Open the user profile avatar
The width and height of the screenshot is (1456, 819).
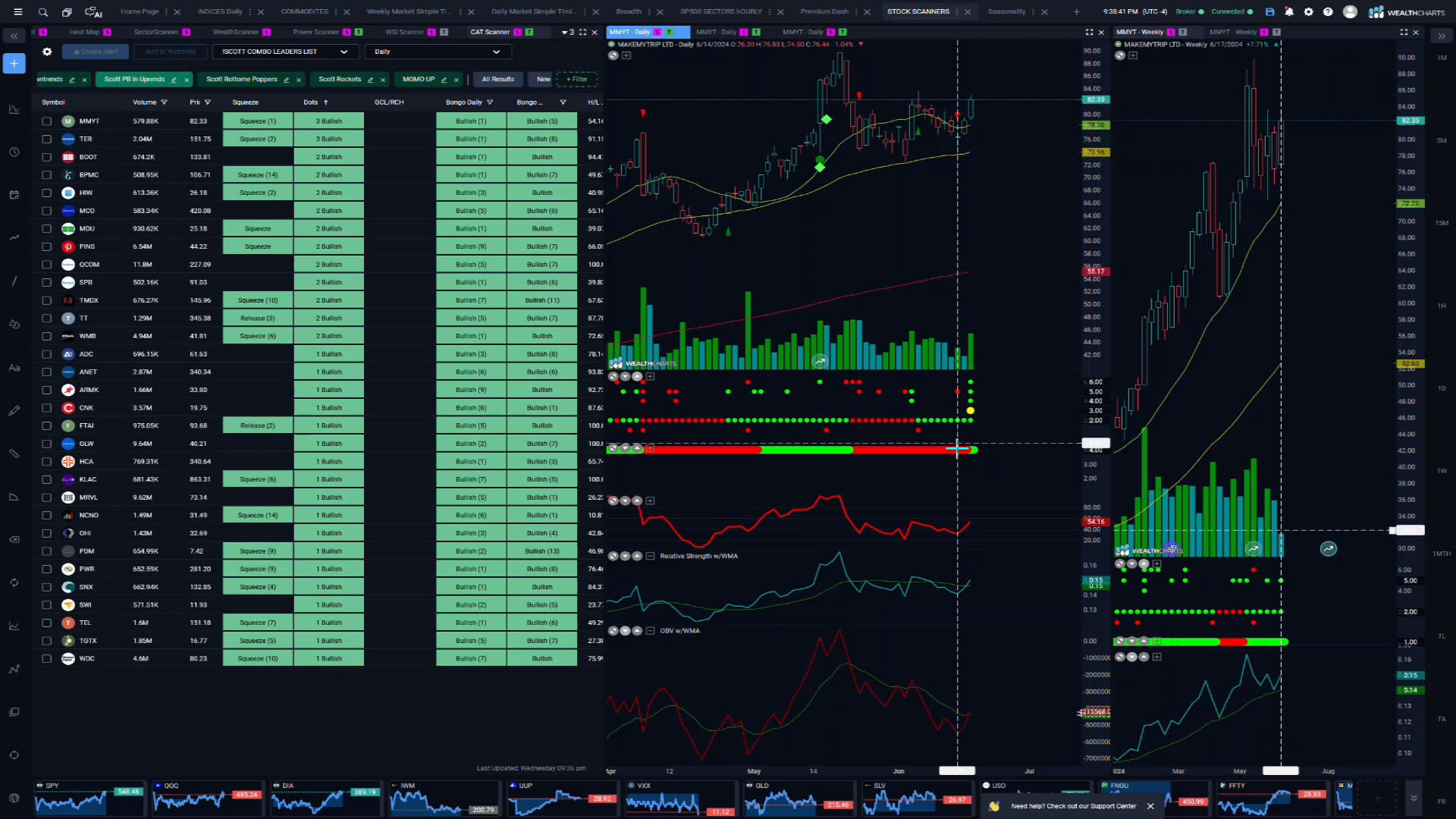(1350, 12)
